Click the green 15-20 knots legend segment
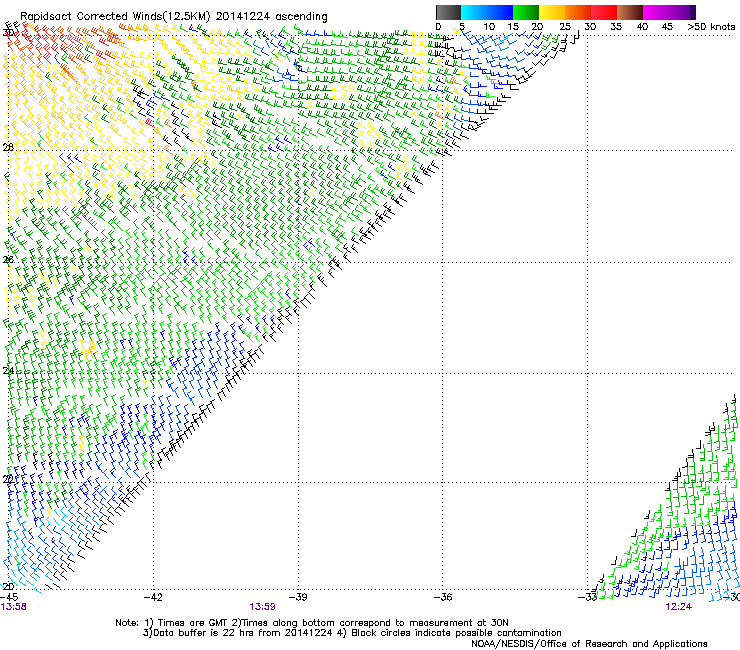The height and width of the screenshot is (650, 740). (x=526, y=12)
